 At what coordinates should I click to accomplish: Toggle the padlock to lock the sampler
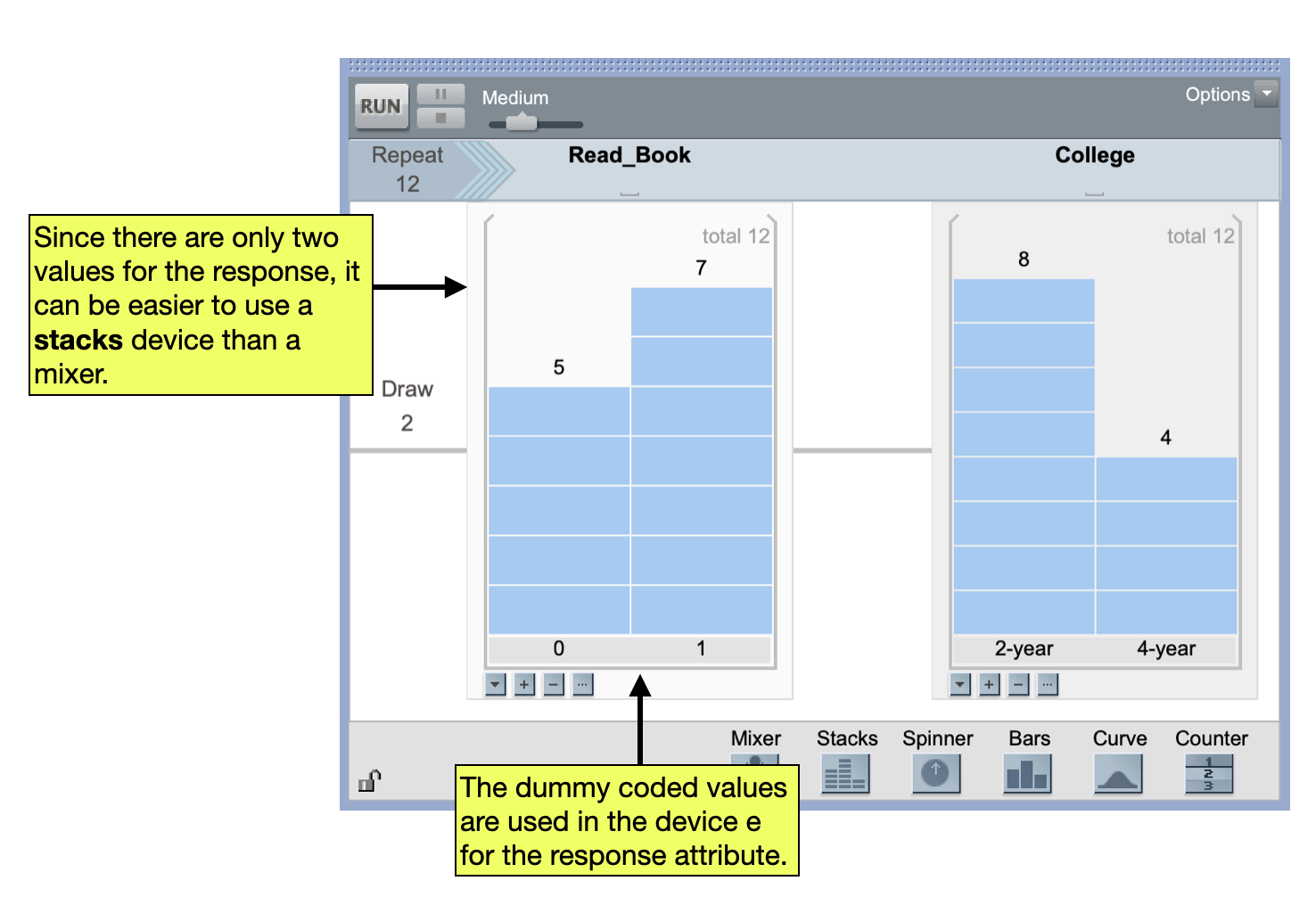click(x=368, y=780)
